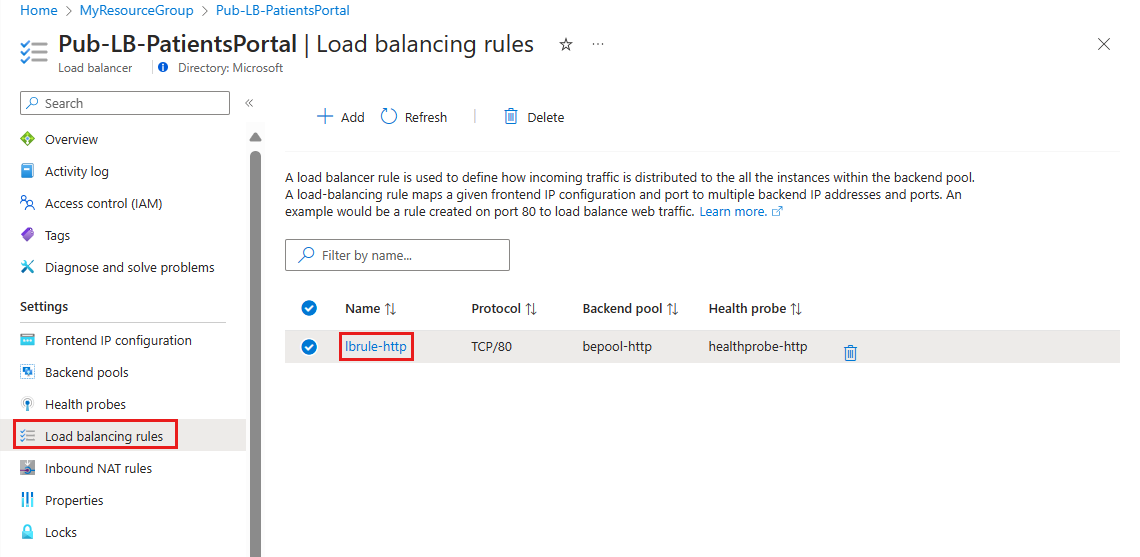Viewport: 1140px width, 557px height.
Task: Sort by Health probe column arrows
Action: pos(796,309)
